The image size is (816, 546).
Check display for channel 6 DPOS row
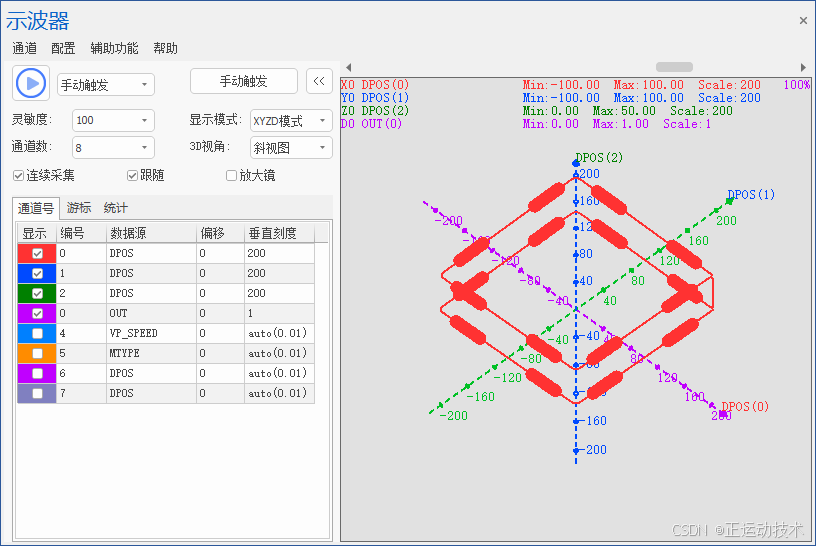[37, 373]
